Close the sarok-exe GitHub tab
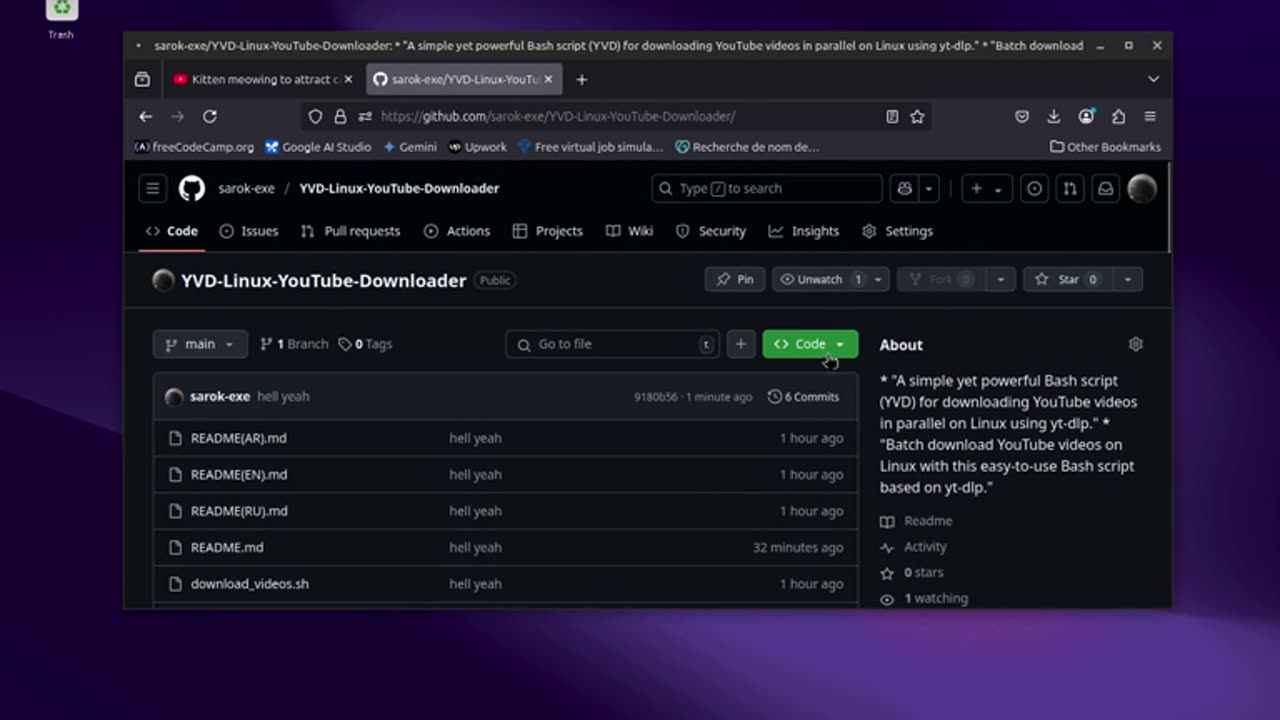 [548, 79]
